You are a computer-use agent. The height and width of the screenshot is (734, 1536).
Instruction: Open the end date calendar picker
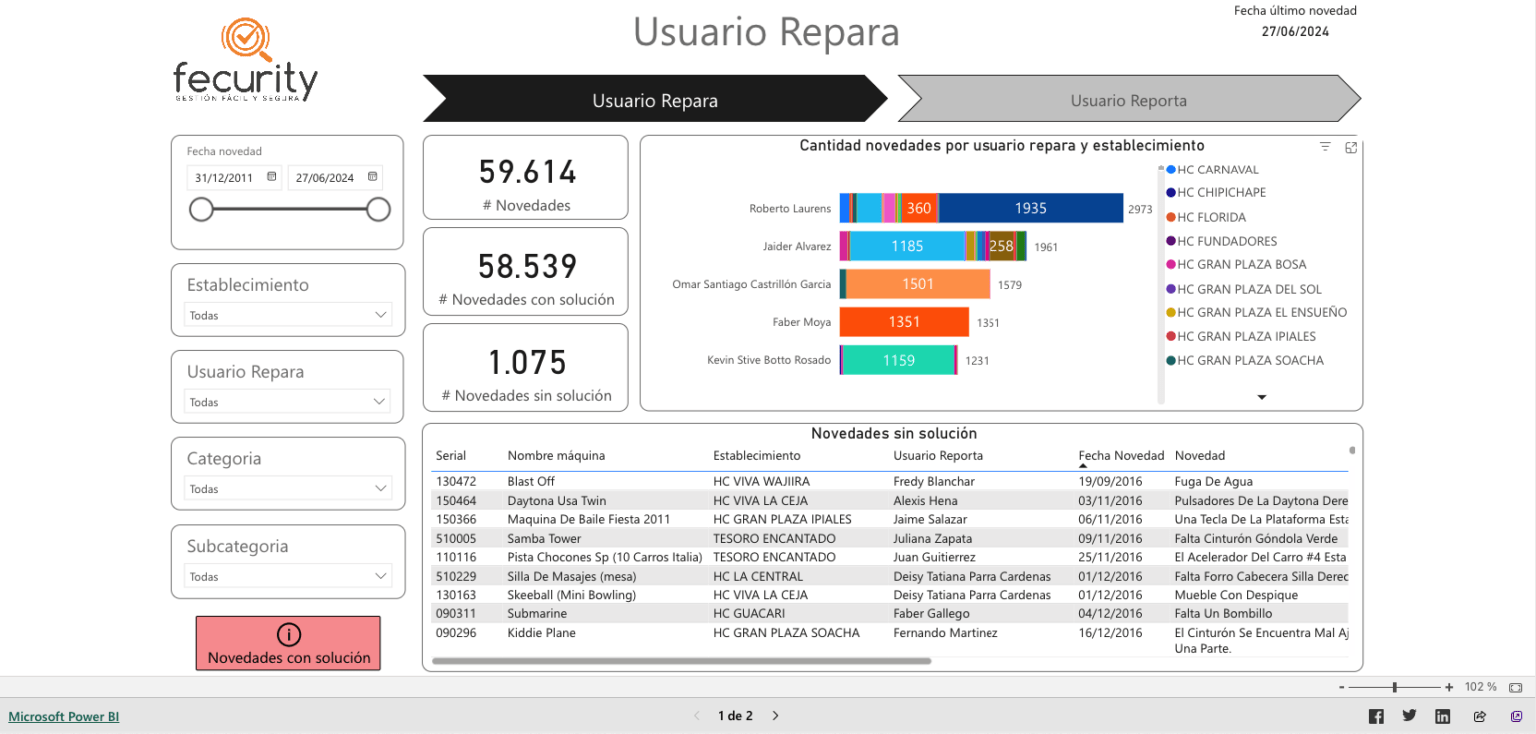372,177
